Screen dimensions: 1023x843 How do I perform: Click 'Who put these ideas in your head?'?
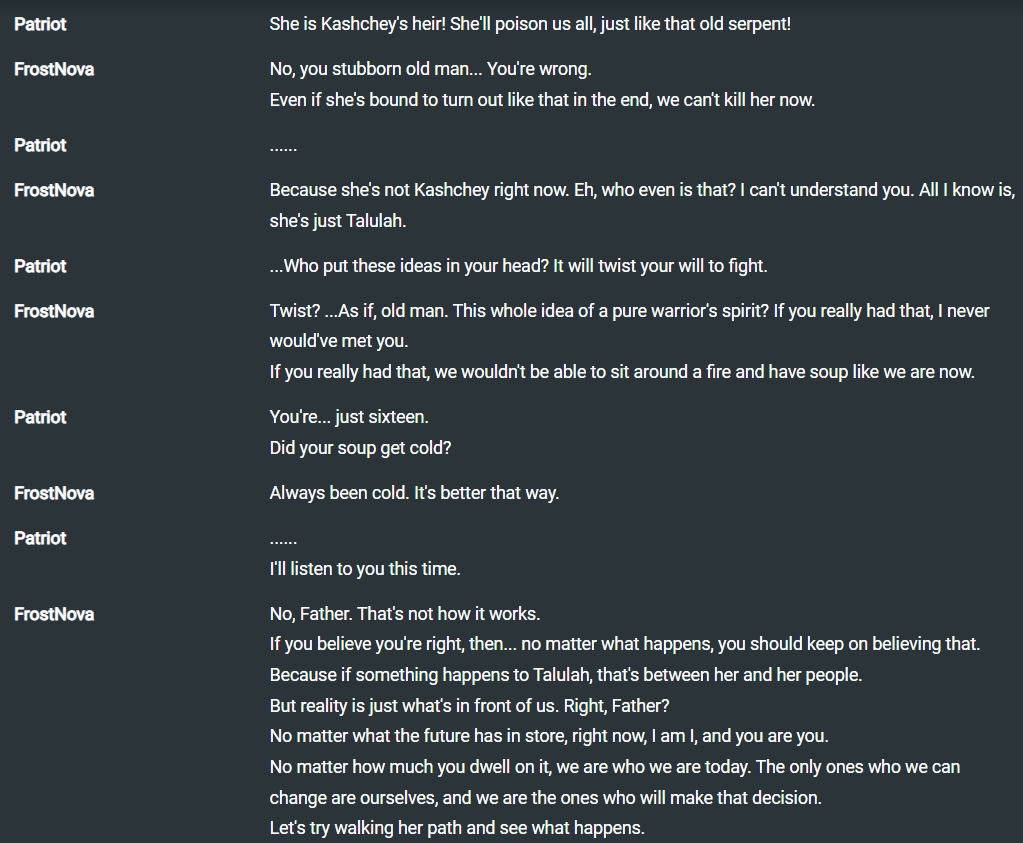(x=518, y=266)
